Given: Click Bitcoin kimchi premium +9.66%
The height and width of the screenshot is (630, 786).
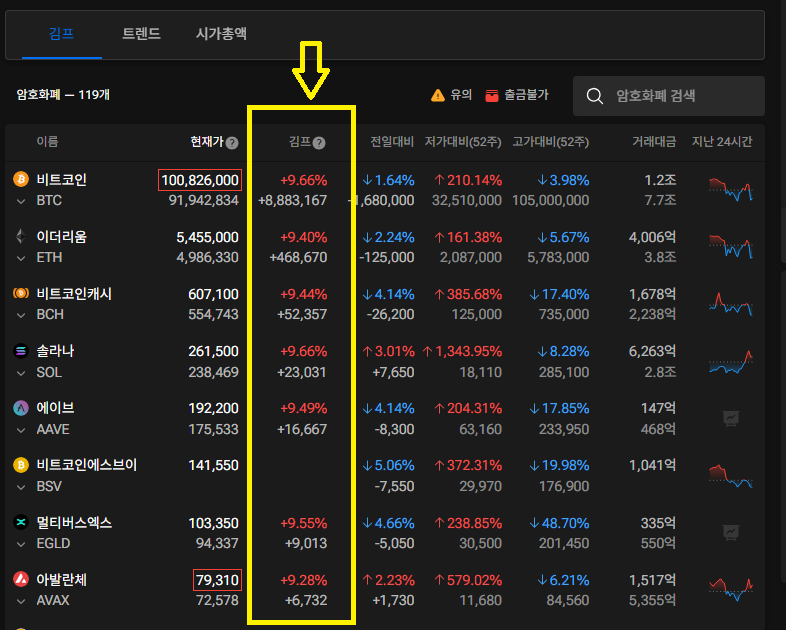Looking at the screenshot, I should coord(303,180).
